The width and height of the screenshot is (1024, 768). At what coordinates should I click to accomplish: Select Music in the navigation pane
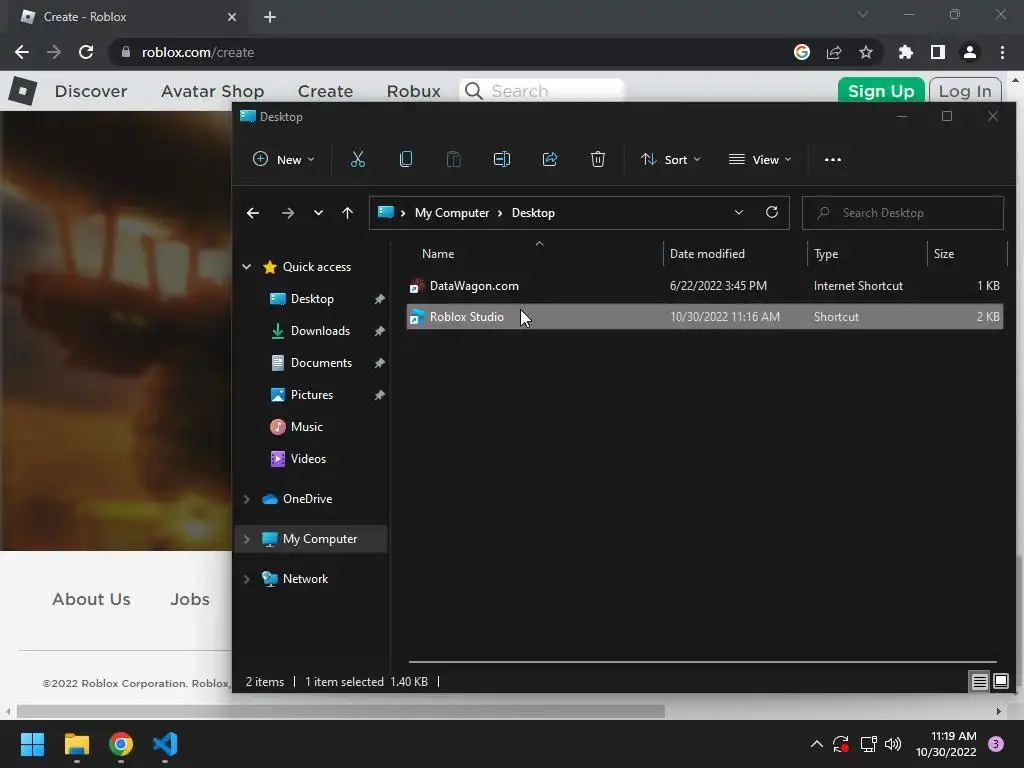point(306,427)
